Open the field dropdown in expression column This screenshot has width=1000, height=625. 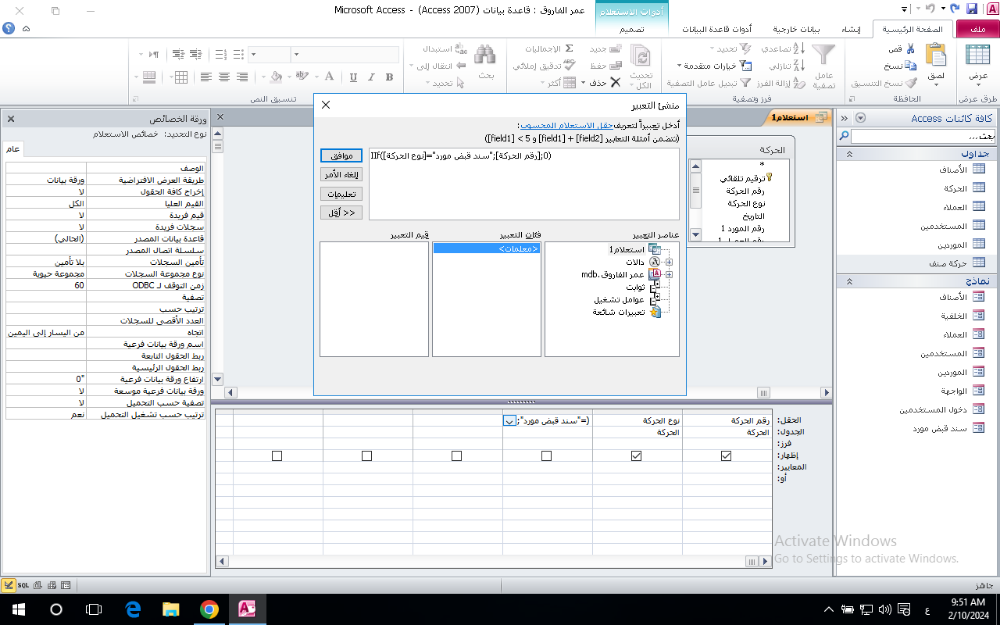point(510,421)
